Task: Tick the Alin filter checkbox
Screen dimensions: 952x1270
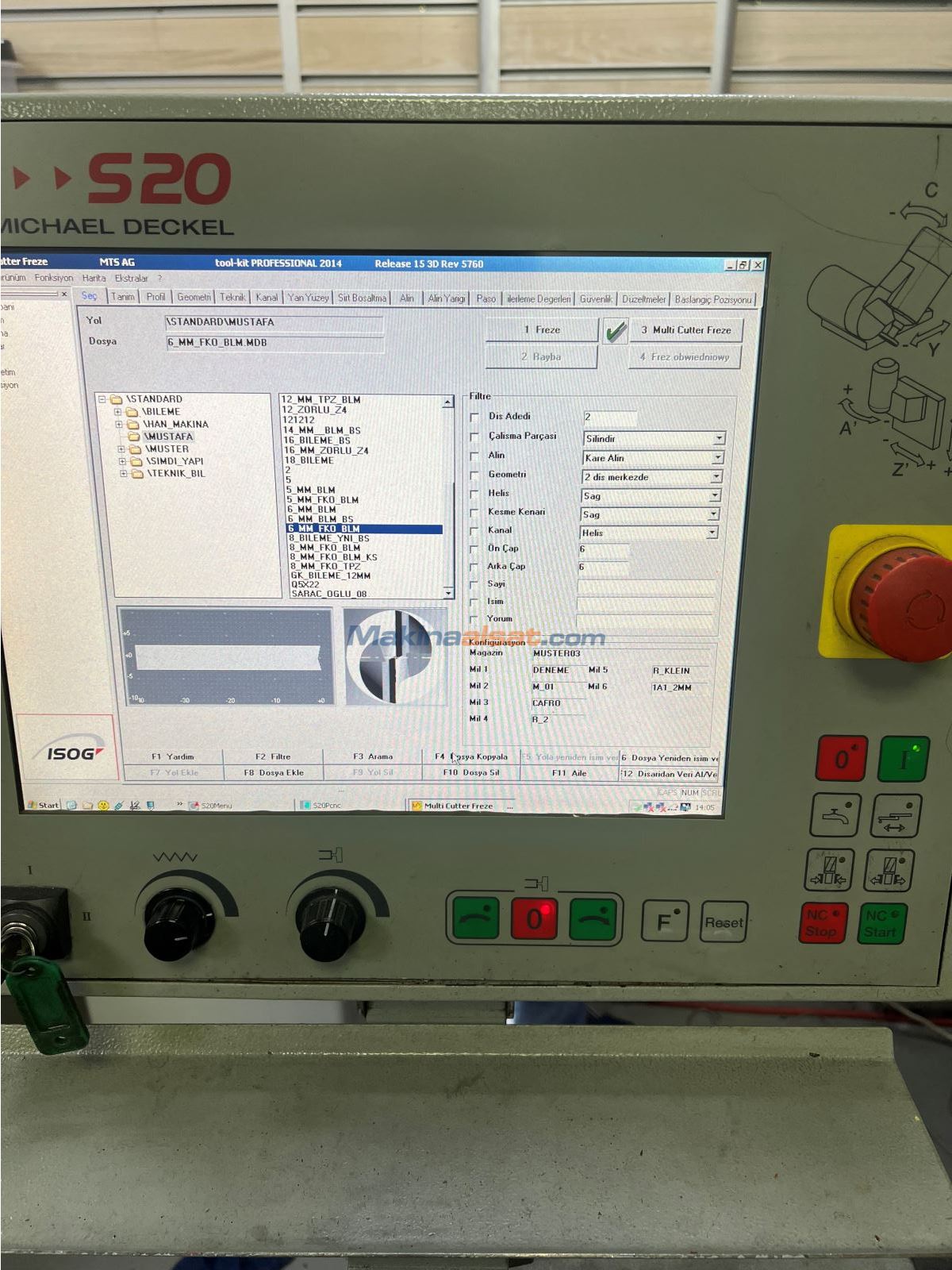Action: 474,456
